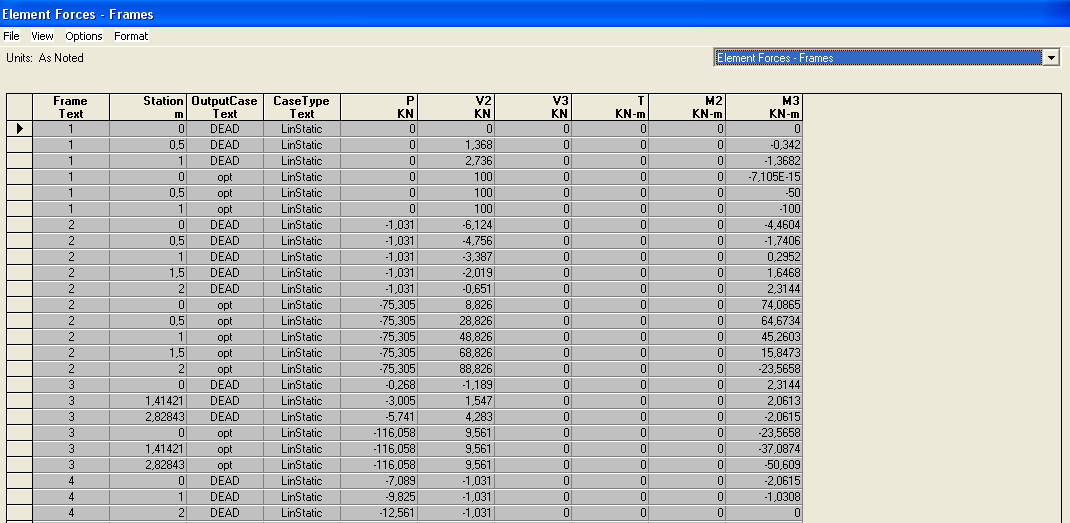The image size is (1070, 523).
Task: Click the T KN-m column header
Action: (x=611, y=107)
